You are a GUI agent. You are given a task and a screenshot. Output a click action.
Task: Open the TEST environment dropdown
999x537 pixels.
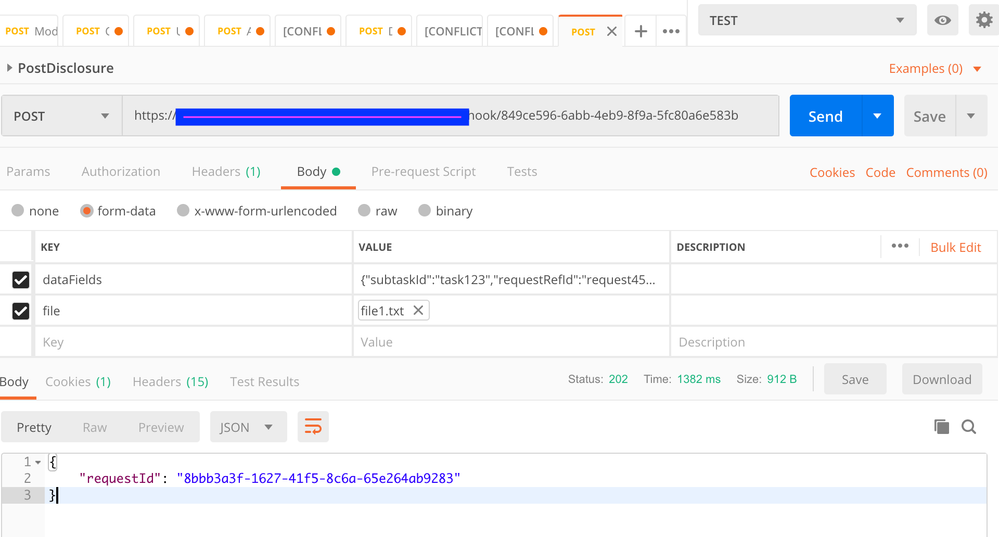(x=807, y=20)
